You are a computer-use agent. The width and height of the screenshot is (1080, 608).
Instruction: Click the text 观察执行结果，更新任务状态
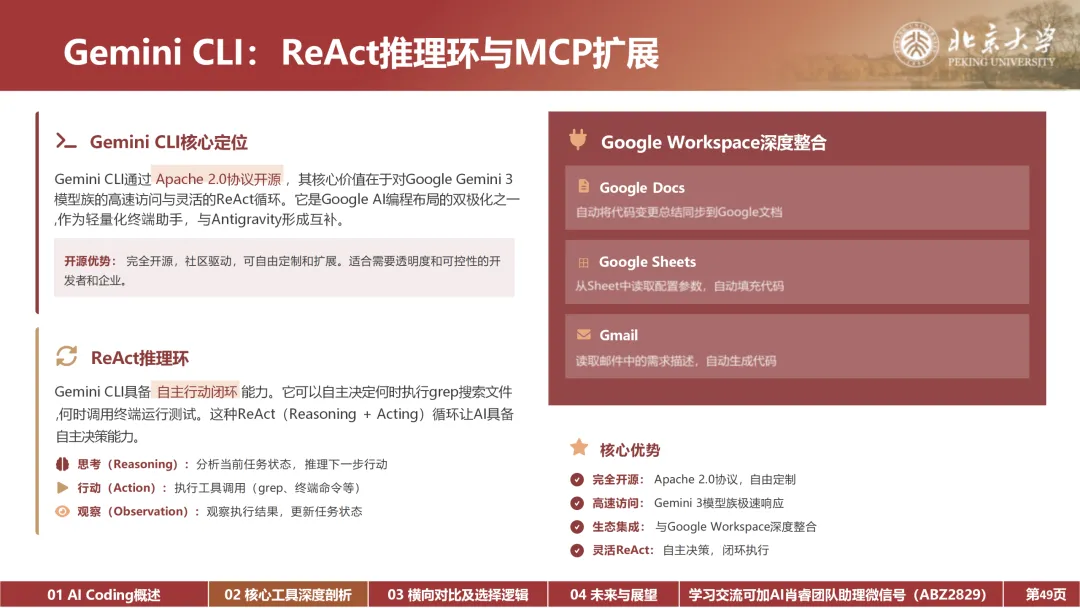pos(284,512)
